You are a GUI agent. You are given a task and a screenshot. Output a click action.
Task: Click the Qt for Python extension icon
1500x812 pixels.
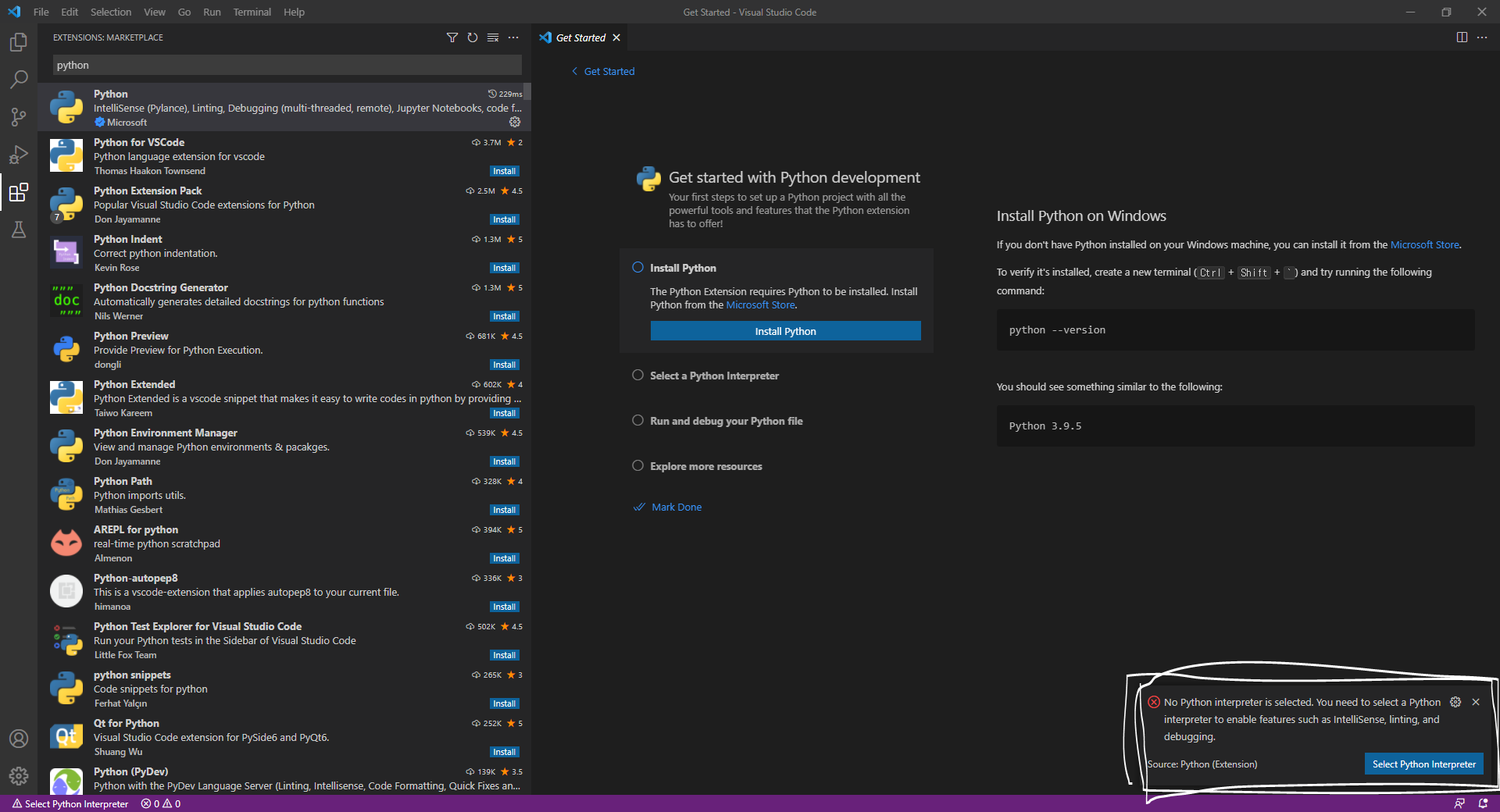66,736
